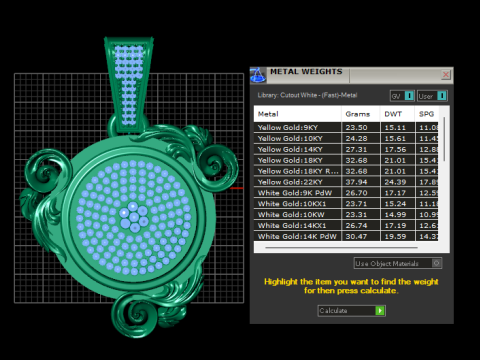Sort by the Metal column header
Screen dimensions: 480x360
[297, 114]
